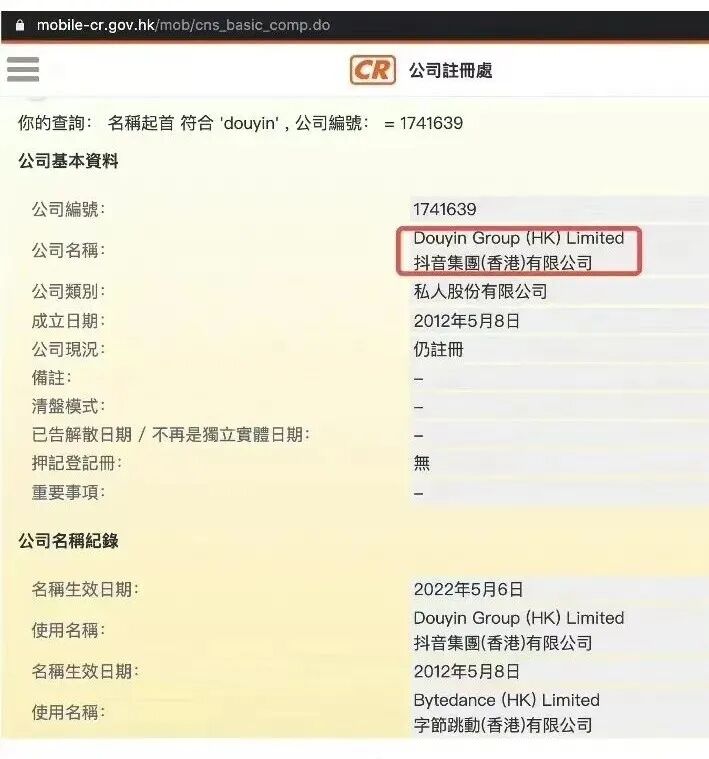Click the 重要事項 label
The width and height of the screenshot is (709, 759).
[68, 492]
